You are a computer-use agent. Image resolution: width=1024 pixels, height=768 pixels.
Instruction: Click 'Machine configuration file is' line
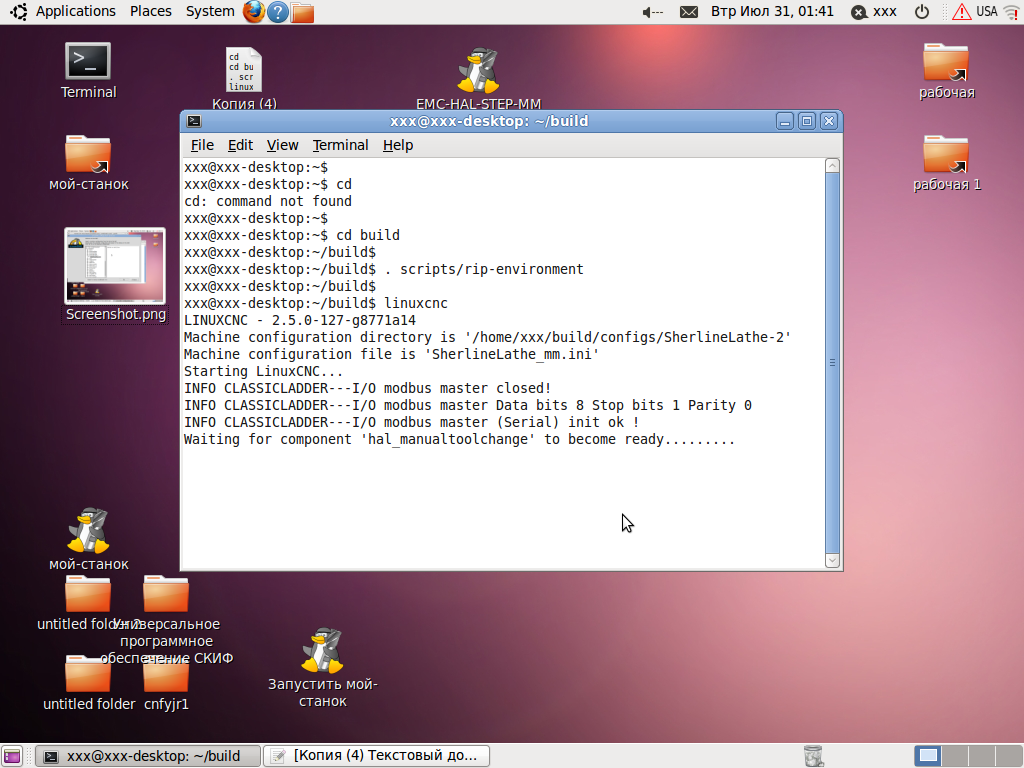coord(391,354)
